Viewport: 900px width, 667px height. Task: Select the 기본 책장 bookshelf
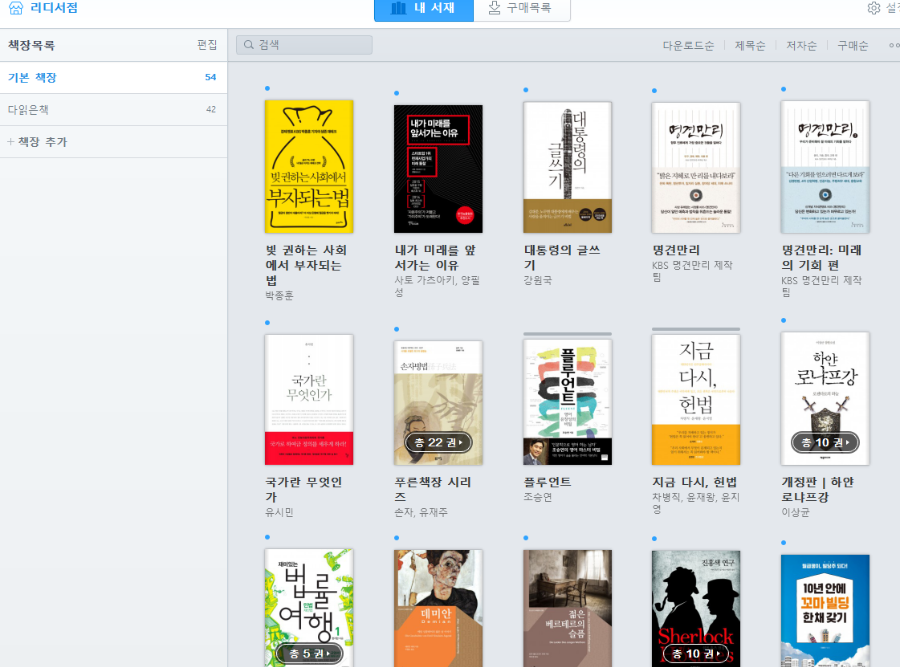pos(32,78)
